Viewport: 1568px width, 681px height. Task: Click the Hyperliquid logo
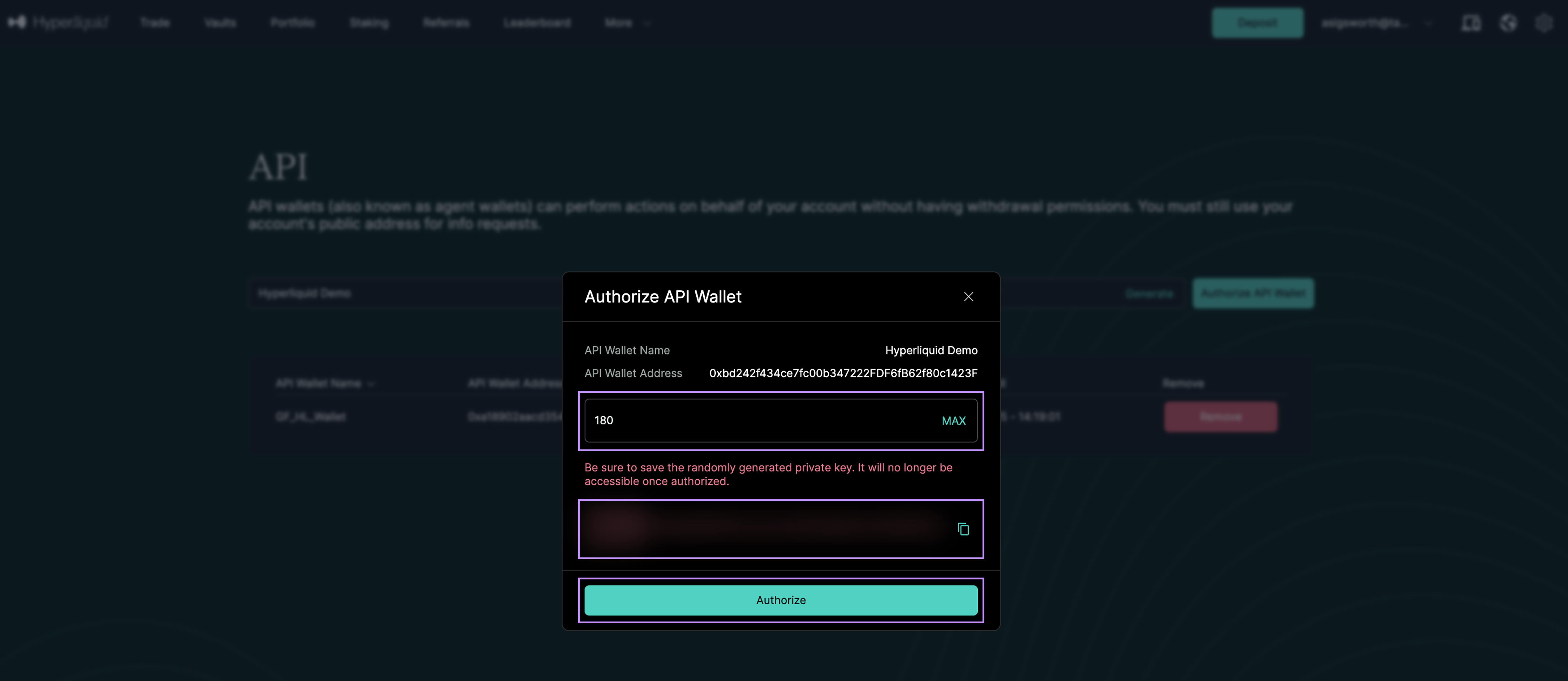click(x=59, y=23)
